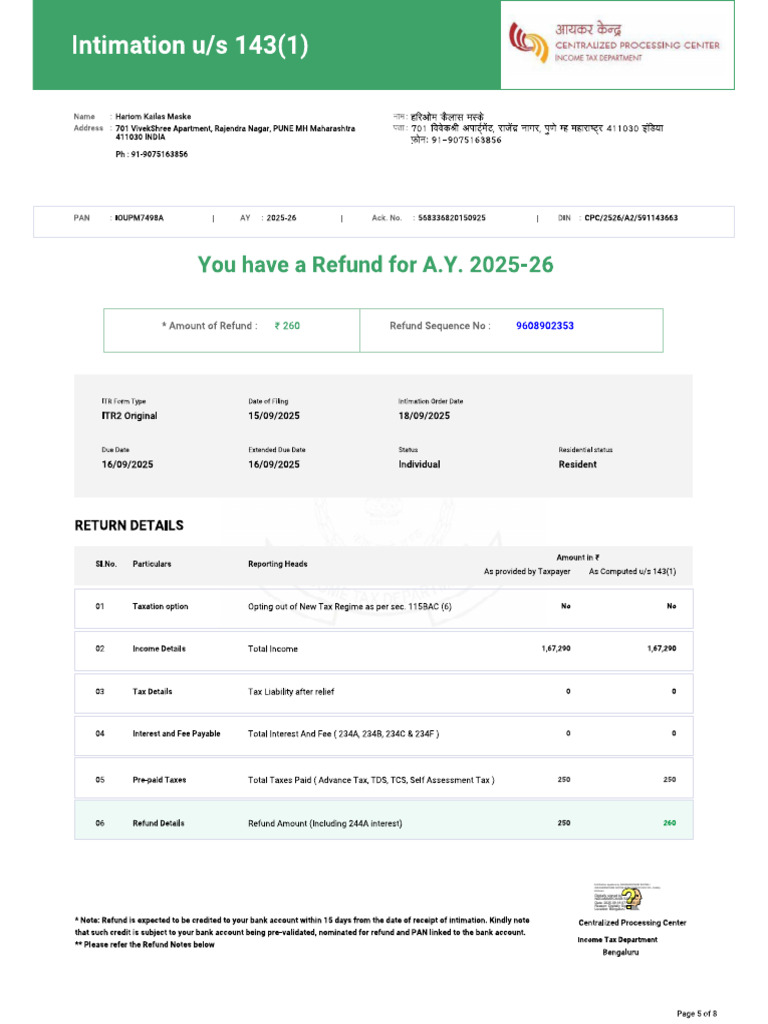This screenshot has width=768, height=1024.
Task: Click the Intimation u/s 143(1) header title
Action: 190,45
